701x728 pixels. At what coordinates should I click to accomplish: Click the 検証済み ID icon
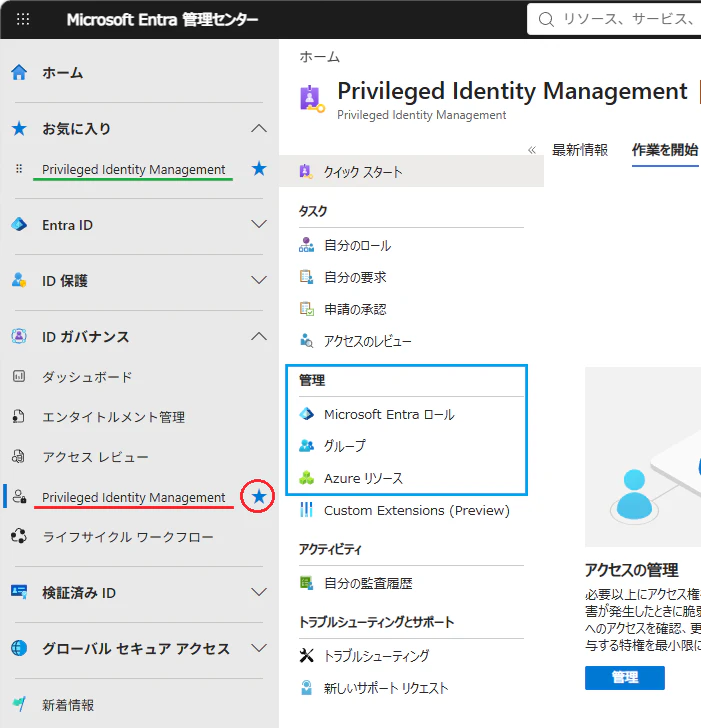pyautogui.click(x=19, y=592)
